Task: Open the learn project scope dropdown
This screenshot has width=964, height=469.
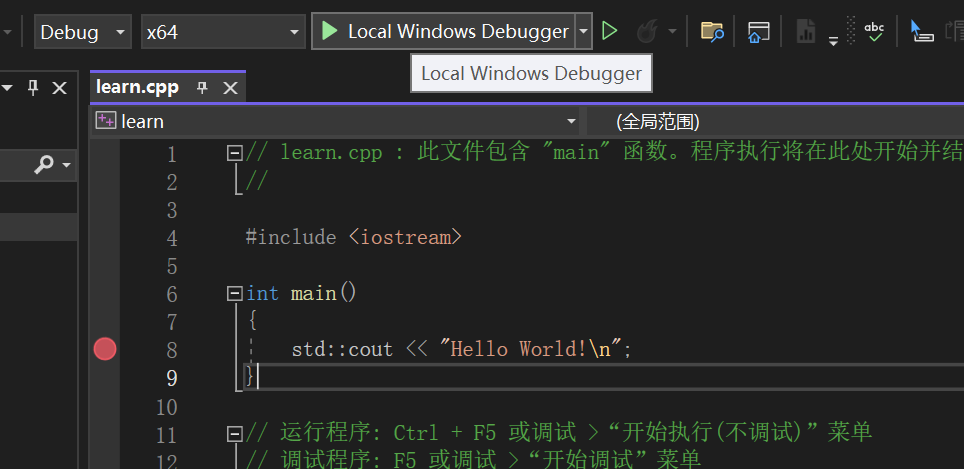Action: click(x=336, y=121)
